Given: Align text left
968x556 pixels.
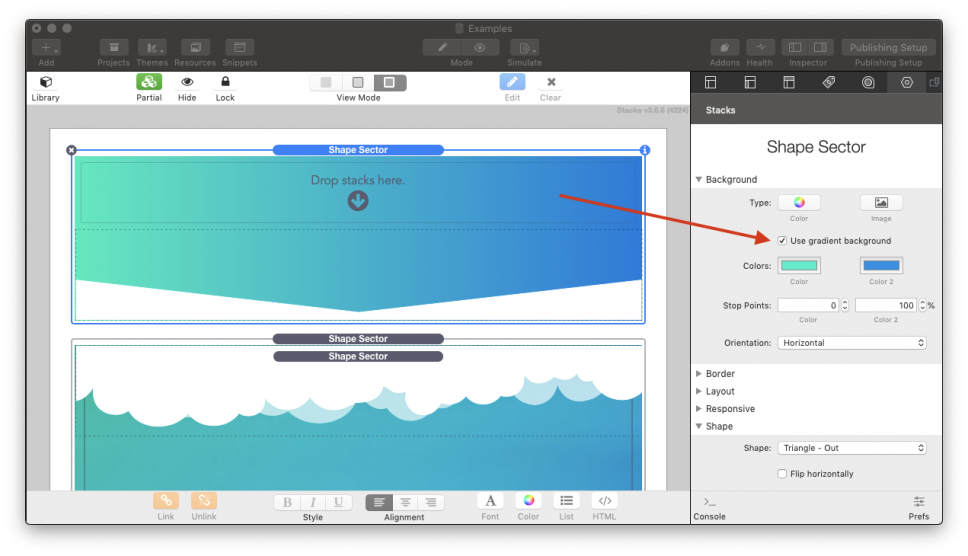Looking at the screenshot, I should pyautogui.click(x=379, y=502).
